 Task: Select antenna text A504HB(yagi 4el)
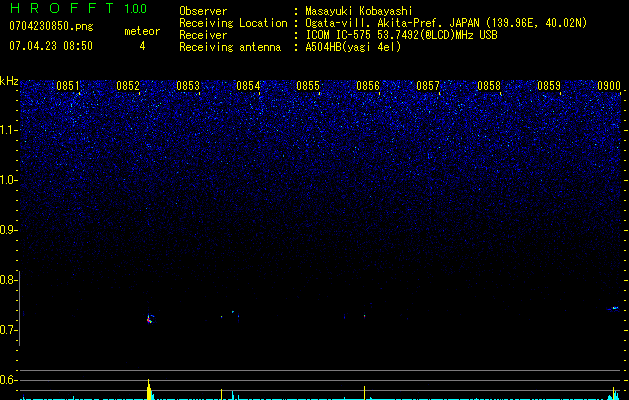click(353, 47)
